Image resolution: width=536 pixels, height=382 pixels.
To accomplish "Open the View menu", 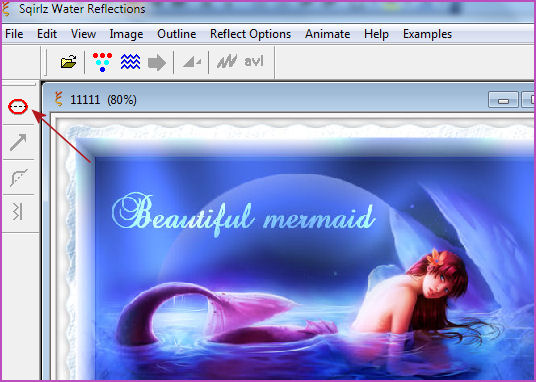I will 83,34.
